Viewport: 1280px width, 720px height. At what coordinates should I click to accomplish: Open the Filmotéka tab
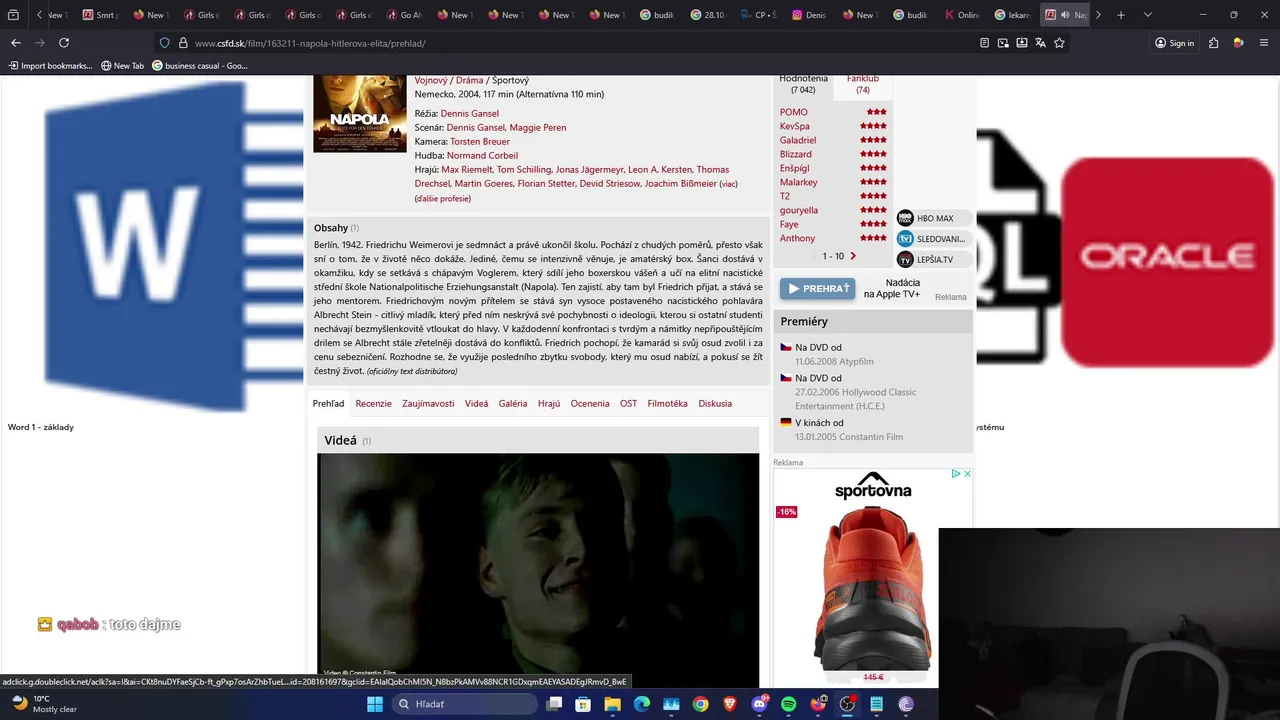click(x=667, y=403)
